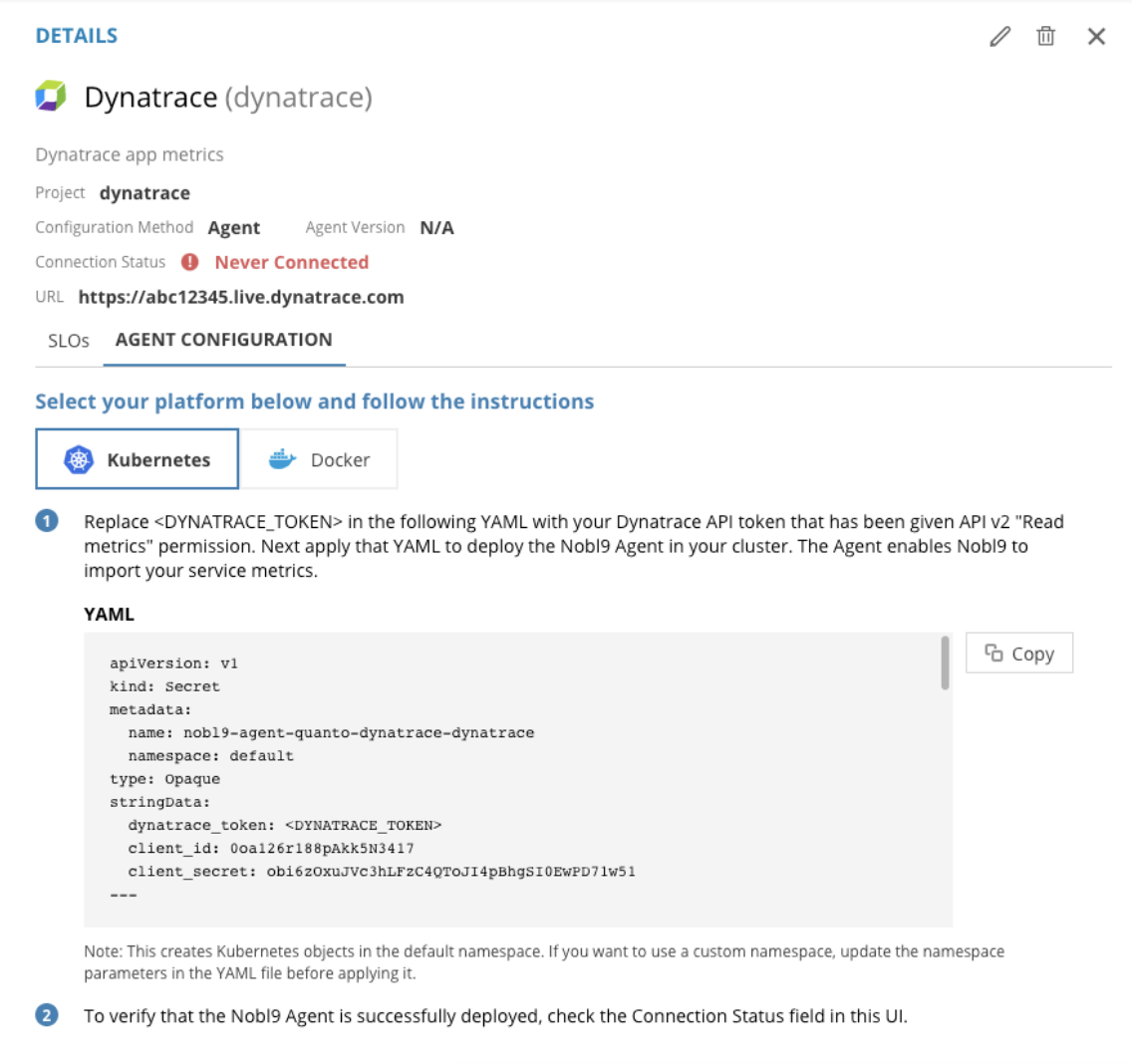1132x1064 pixels.
Task: Click the nobl9-agent name line in YAML
Action: click(332, 732)
